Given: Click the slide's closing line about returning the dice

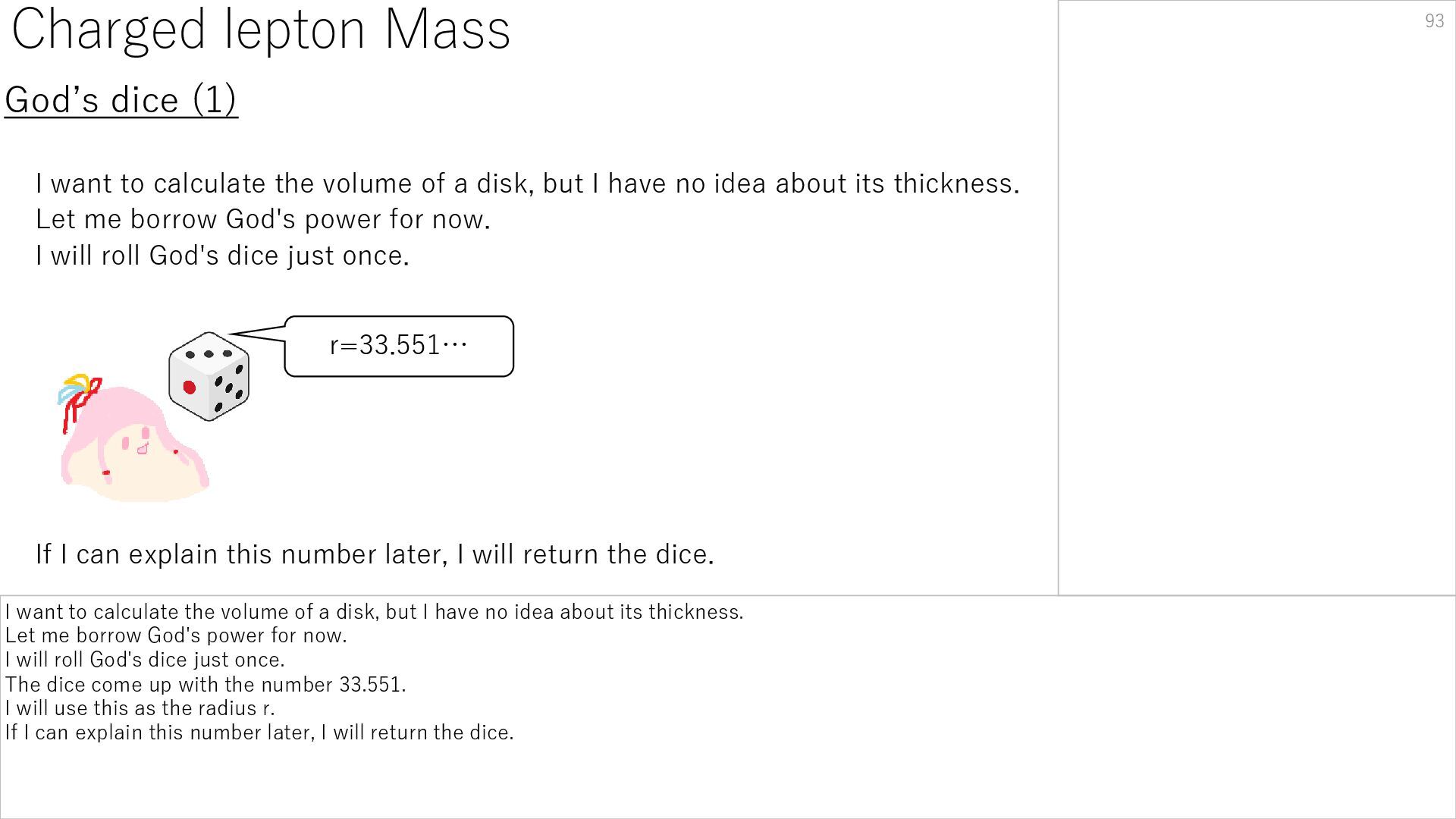Looking at the screenshot, I should 375,554.
